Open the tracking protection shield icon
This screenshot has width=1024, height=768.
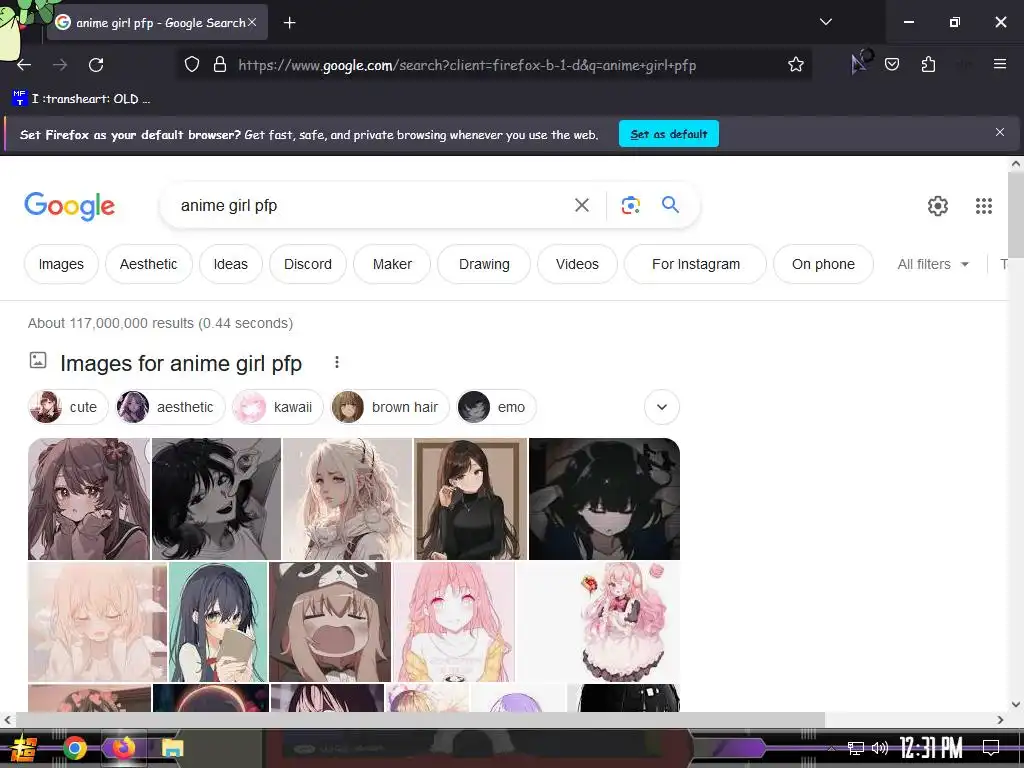coord(191,65)
